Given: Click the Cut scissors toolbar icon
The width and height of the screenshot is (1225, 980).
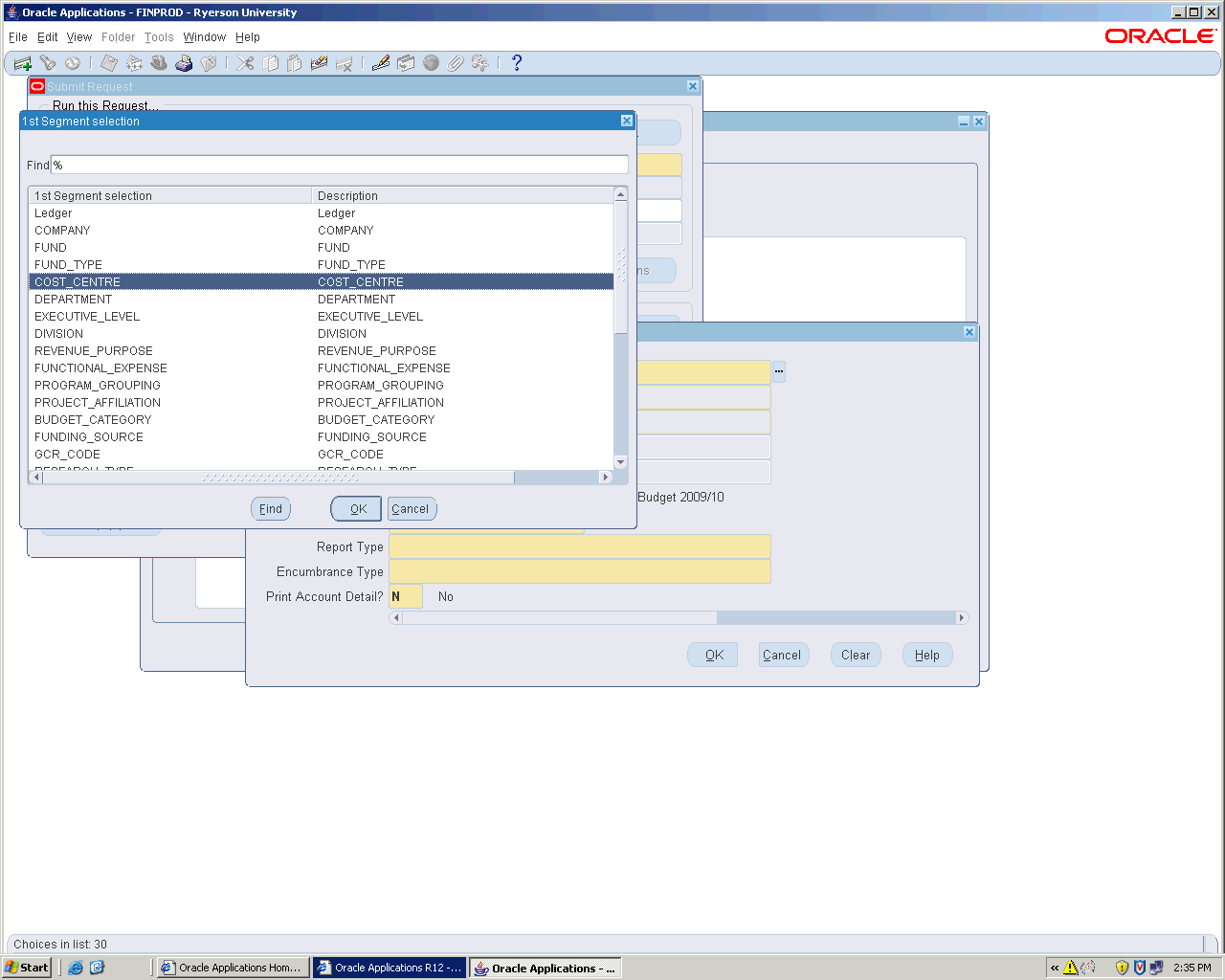Looking at the screenshot, I should tap(246, 63).
